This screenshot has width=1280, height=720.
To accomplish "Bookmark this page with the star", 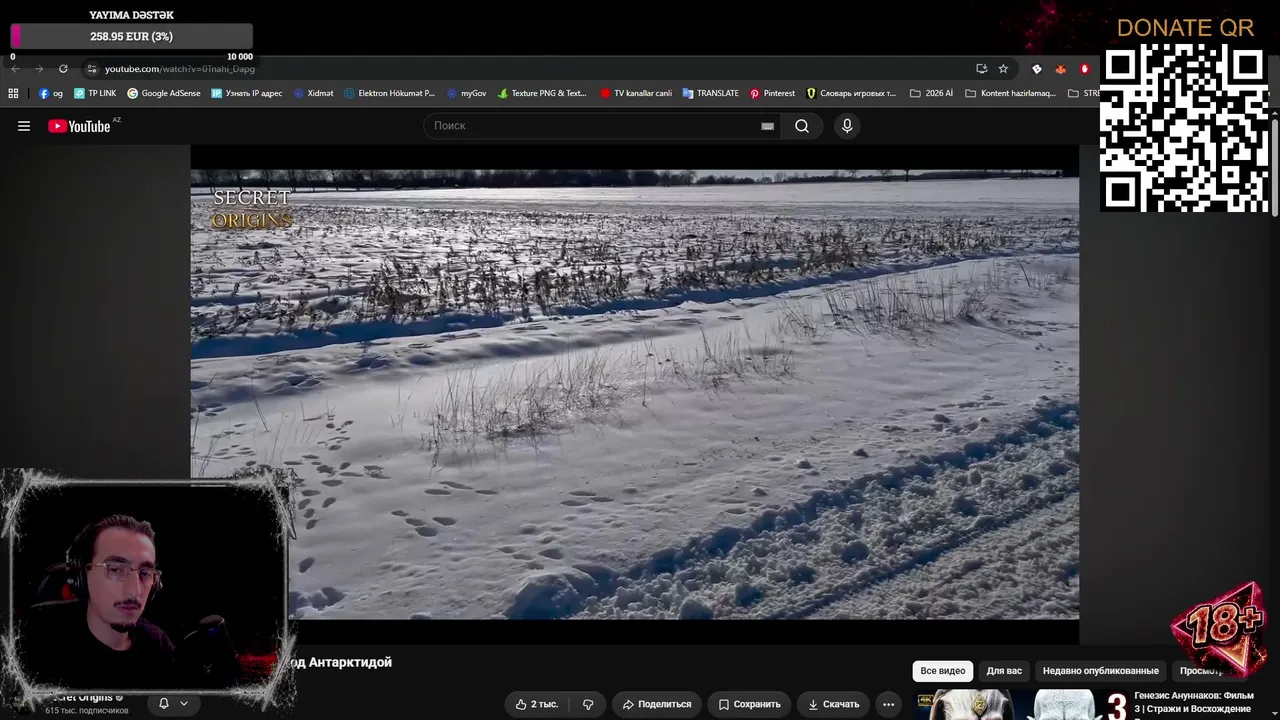I will [1003, 69].
